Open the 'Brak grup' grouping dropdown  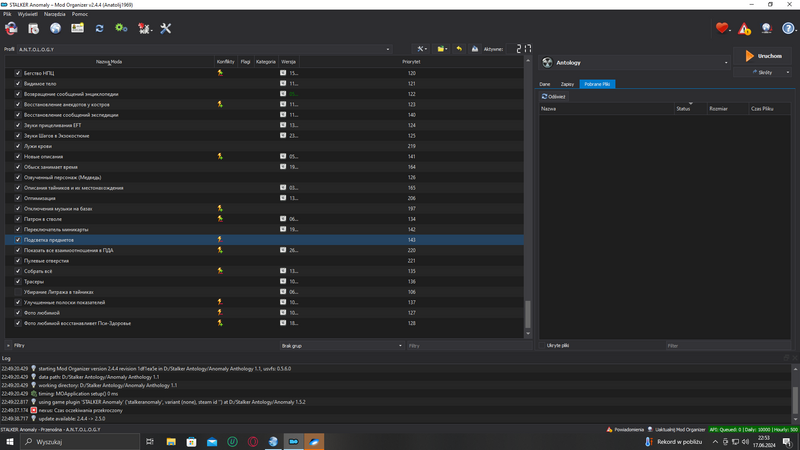click(x=341, y=346)
